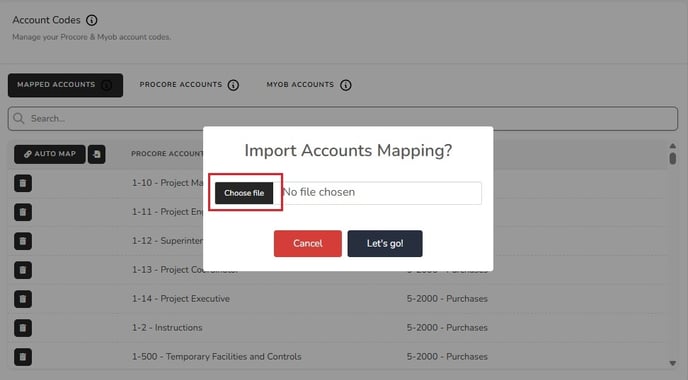
Task: Click the Choose file button
Action: tap(244, 193)
